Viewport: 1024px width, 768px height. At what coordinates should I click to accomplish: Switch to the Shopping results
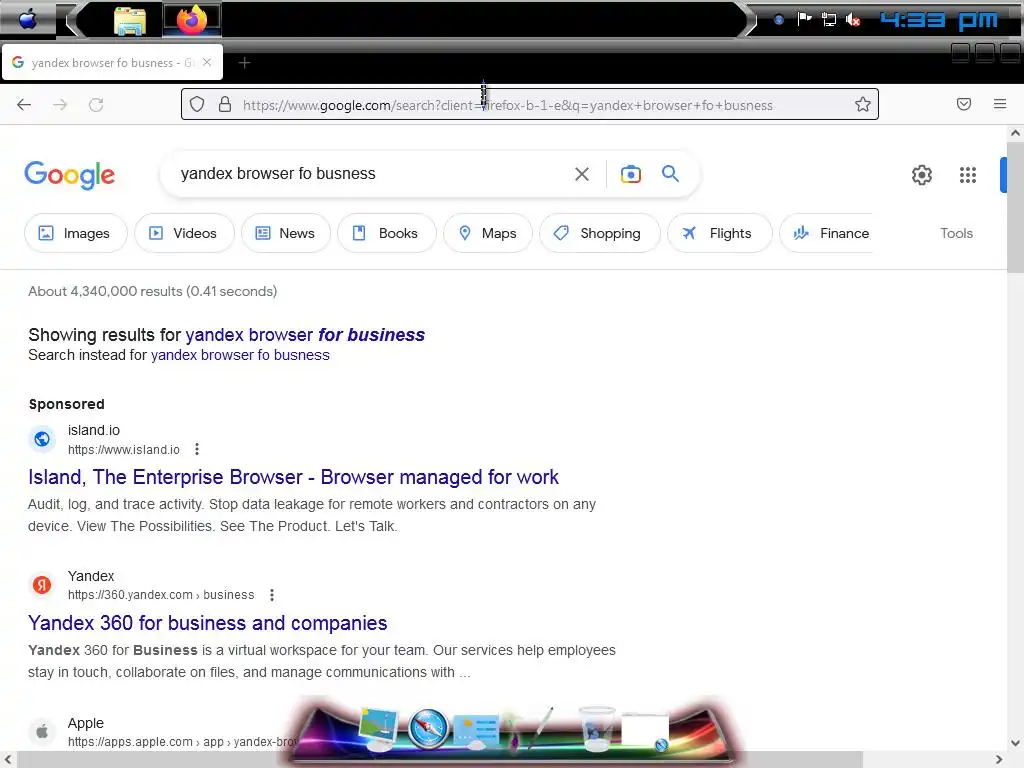600,233
